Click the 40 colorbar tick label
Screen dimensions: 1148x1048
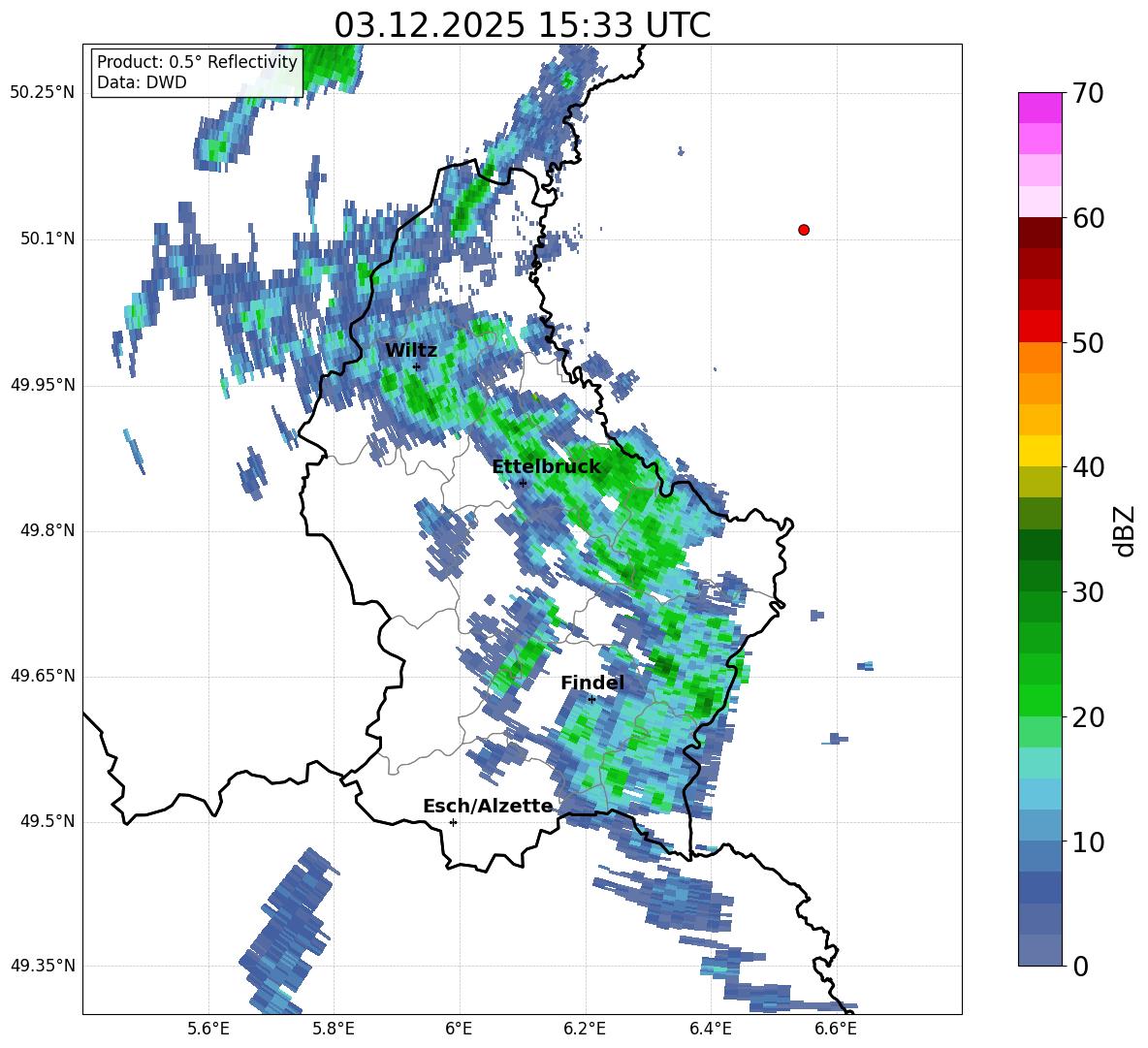point(1088,467)
